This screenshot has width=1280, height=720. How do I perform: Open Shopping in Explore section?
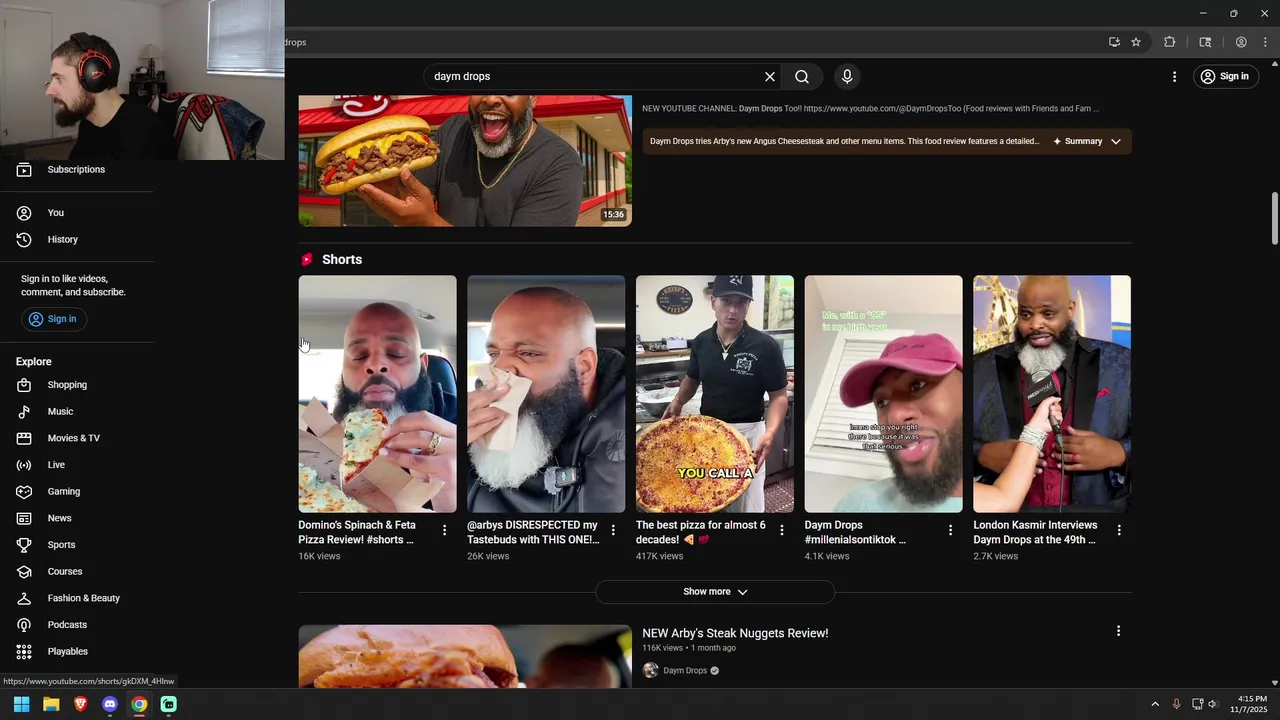(76, 385)
